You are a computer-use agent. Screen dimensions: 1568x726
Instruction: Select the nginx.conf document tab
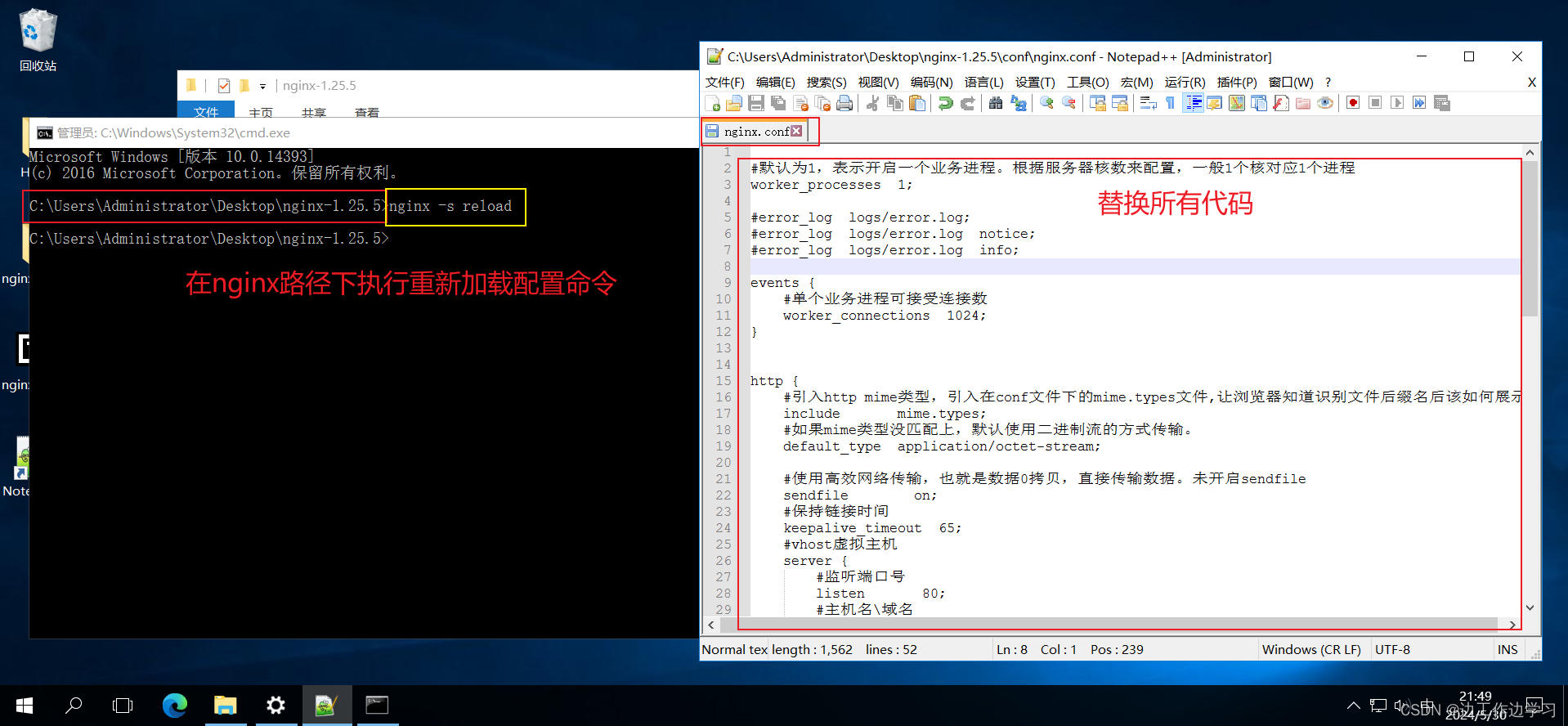(755, 131)
